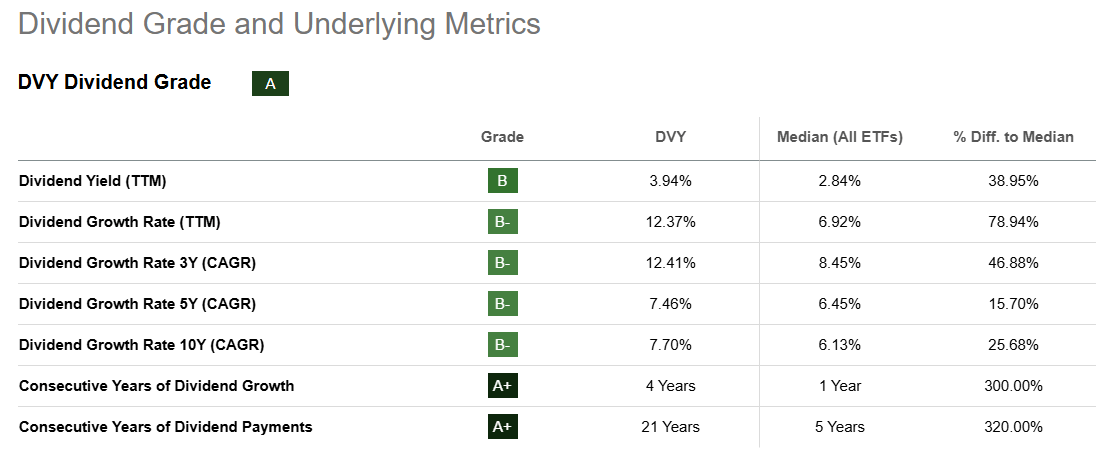The width and height of the screenshot is (1096, 454).
Task: Open Consecutive Years of Dividend Payments row label
Action: tap(165, 427)
